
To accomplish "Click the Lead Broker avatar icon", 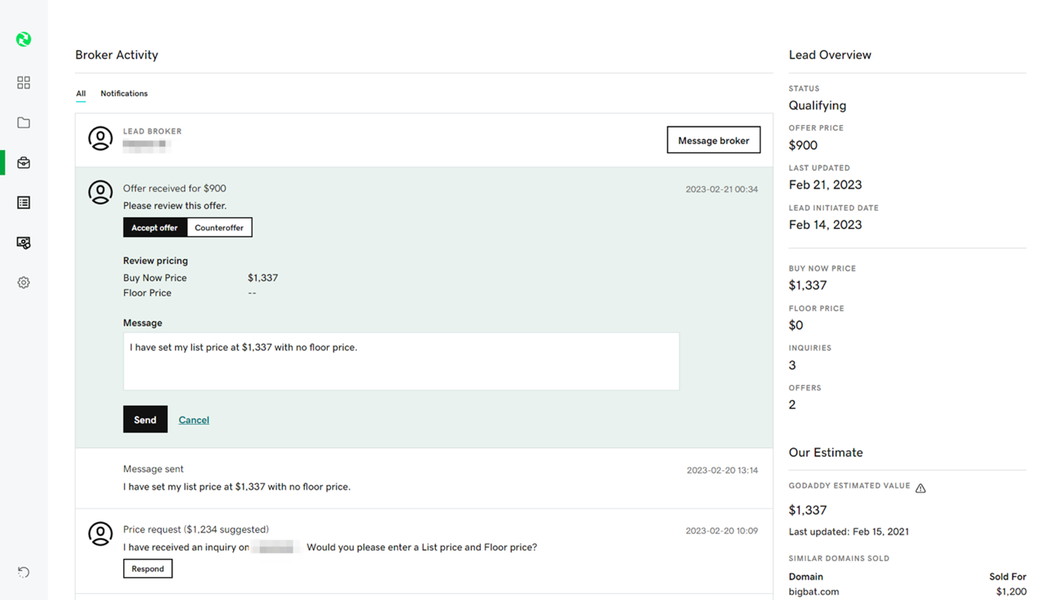I will click(100, 139).
